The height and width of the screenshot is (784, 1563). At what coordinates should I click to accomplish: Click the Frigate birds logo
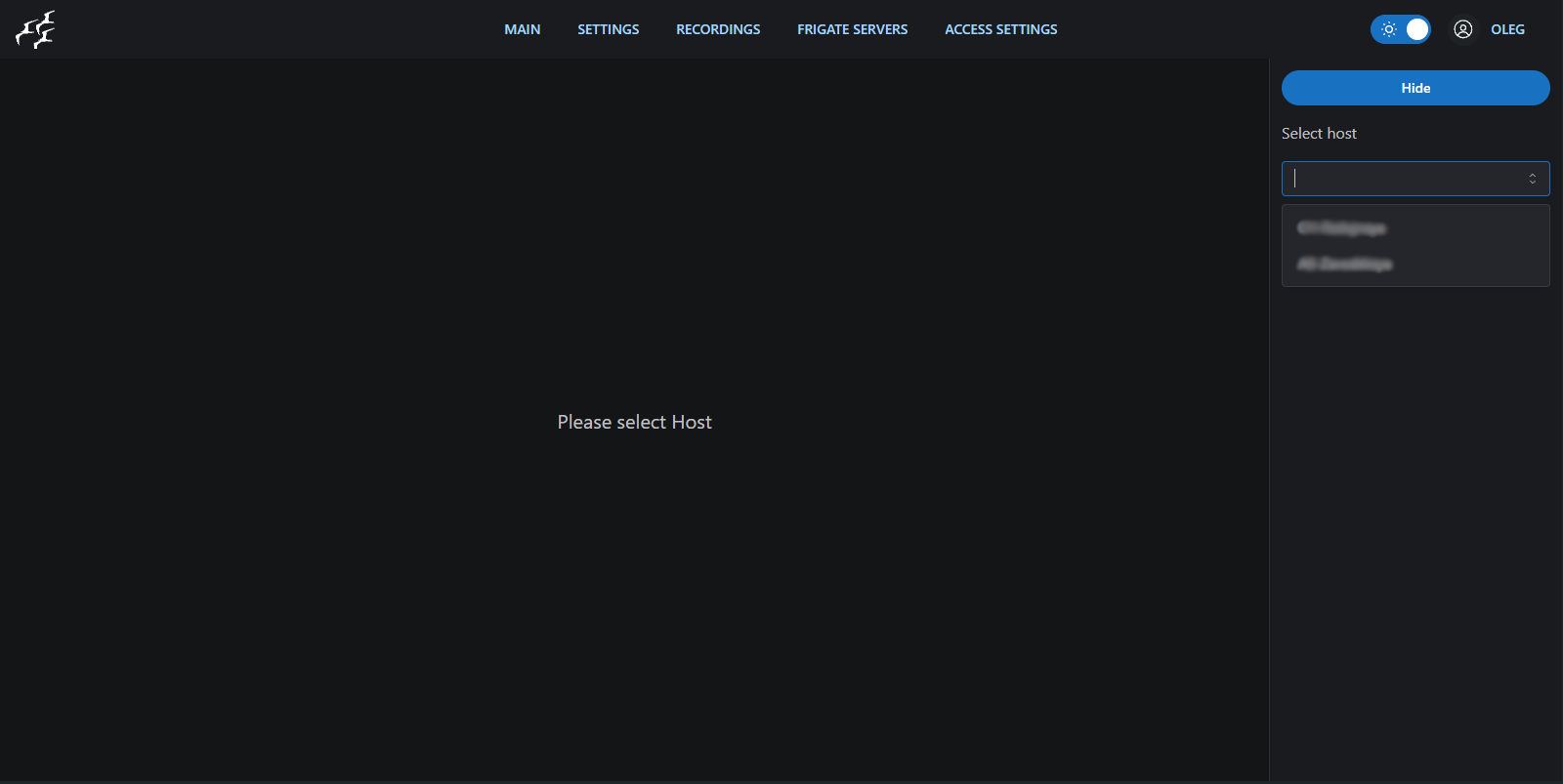[35, 29]
